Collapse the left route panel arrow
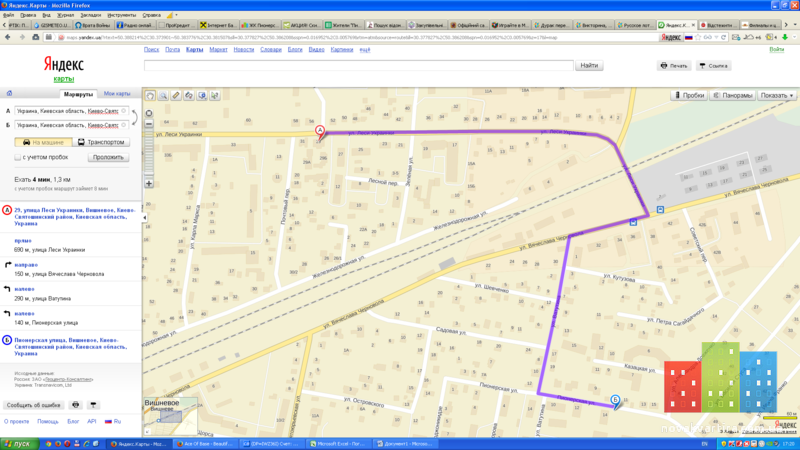Screen dimensions: 800x450 point(144,217)
